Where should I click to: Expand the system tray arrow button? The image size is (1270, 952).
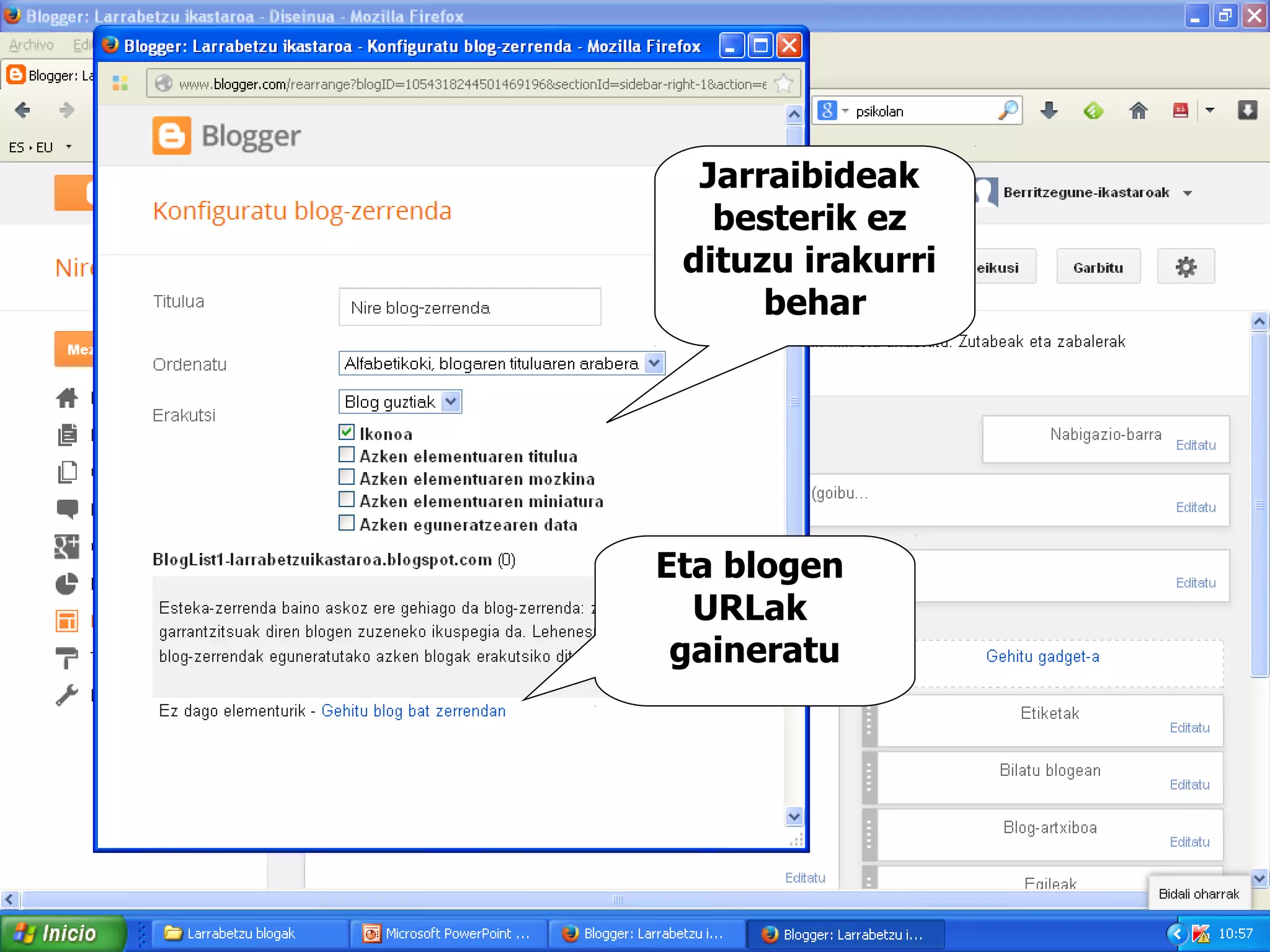point(1176,933)
